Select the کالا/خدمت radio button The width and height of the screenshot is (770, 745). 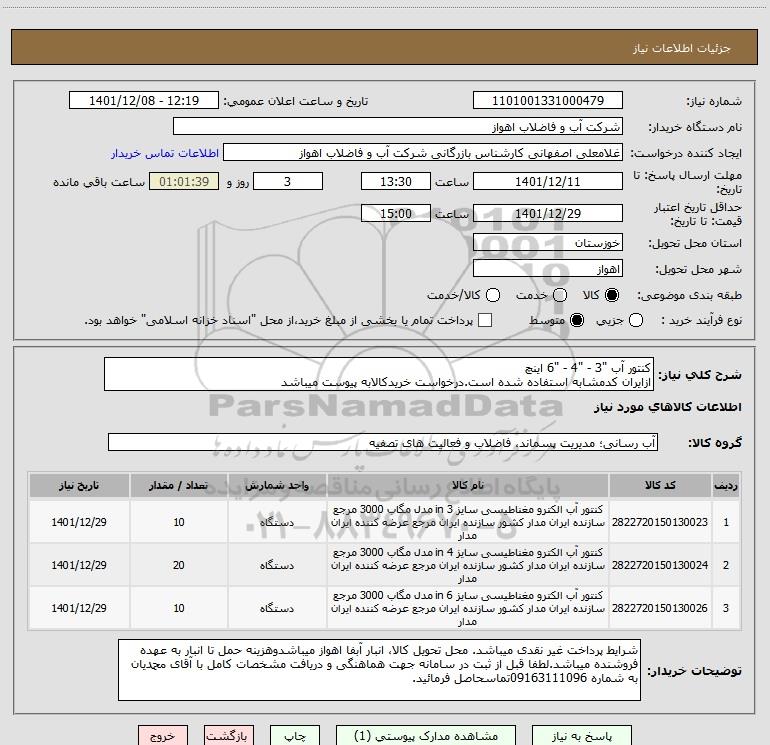click(x=493, y=295)
